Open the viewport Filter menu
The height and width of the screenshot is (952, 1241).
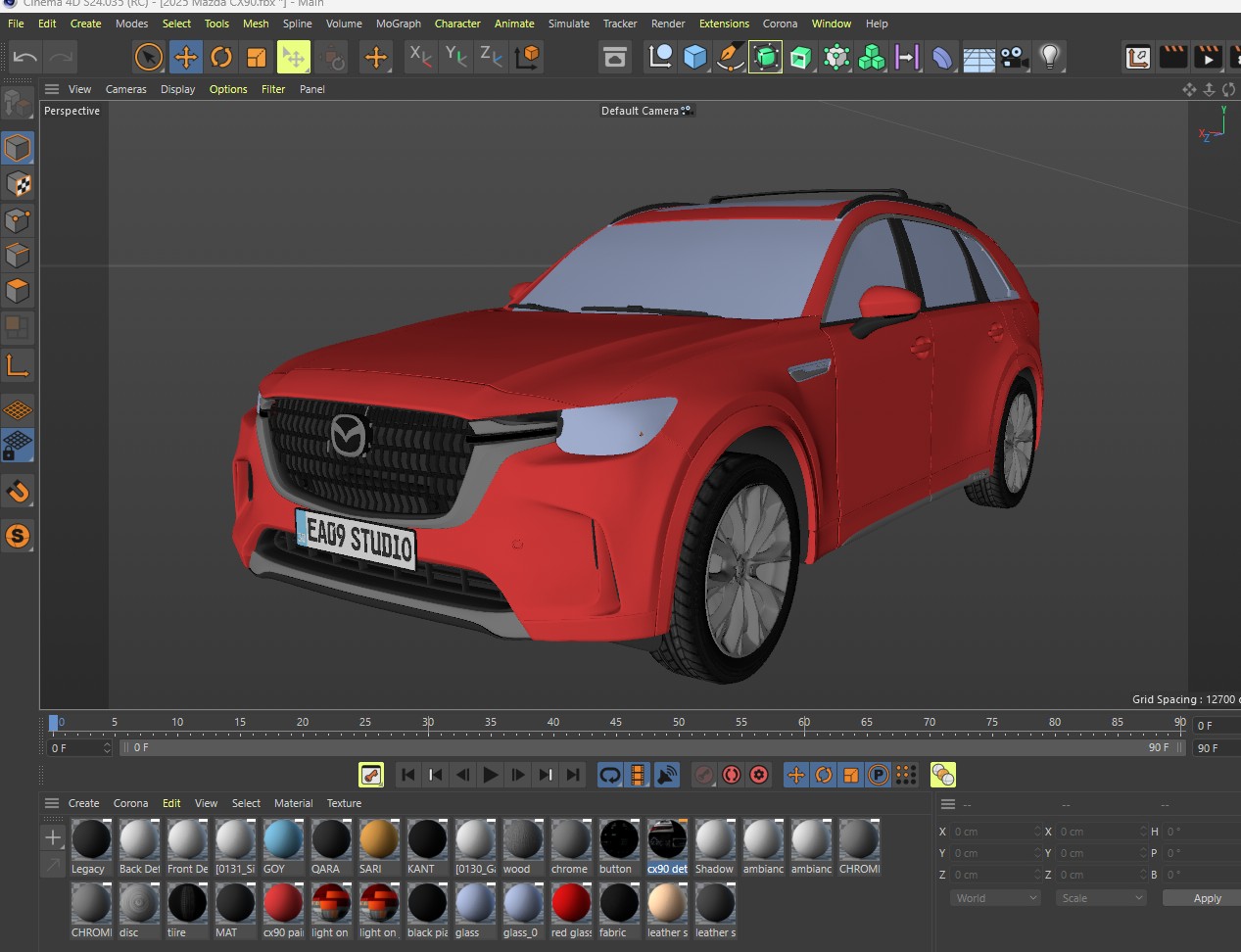tap(273, 89)
